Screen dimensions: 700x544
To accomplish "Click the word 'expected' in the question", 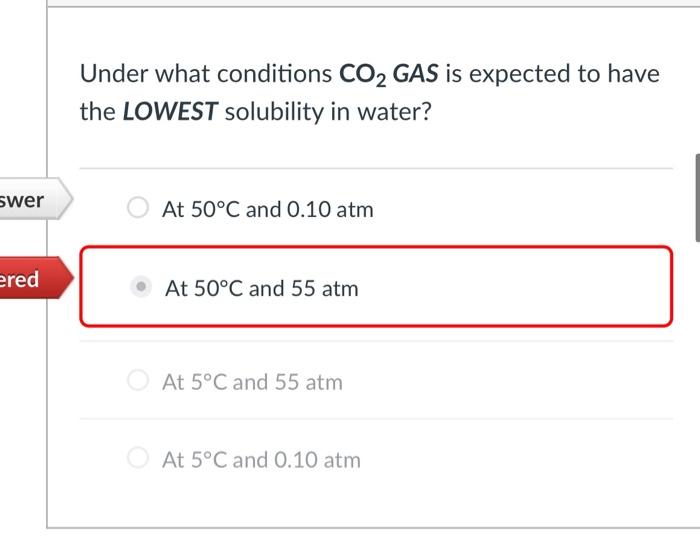I will click(532, 74).
